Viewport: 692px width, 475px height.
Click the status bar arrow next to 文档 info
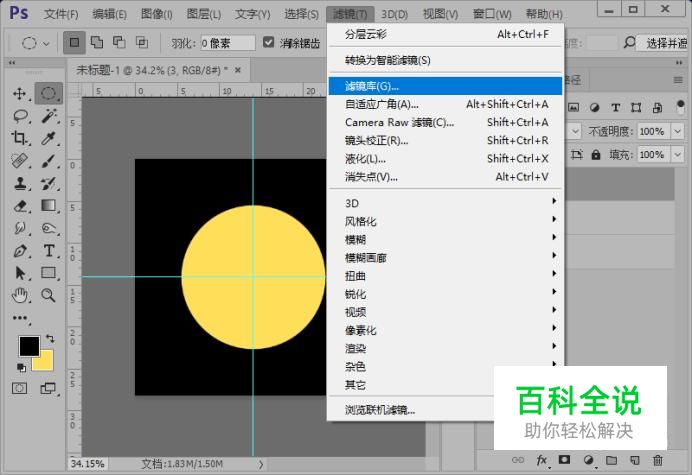pyautogui.click(x=261, y=464)
